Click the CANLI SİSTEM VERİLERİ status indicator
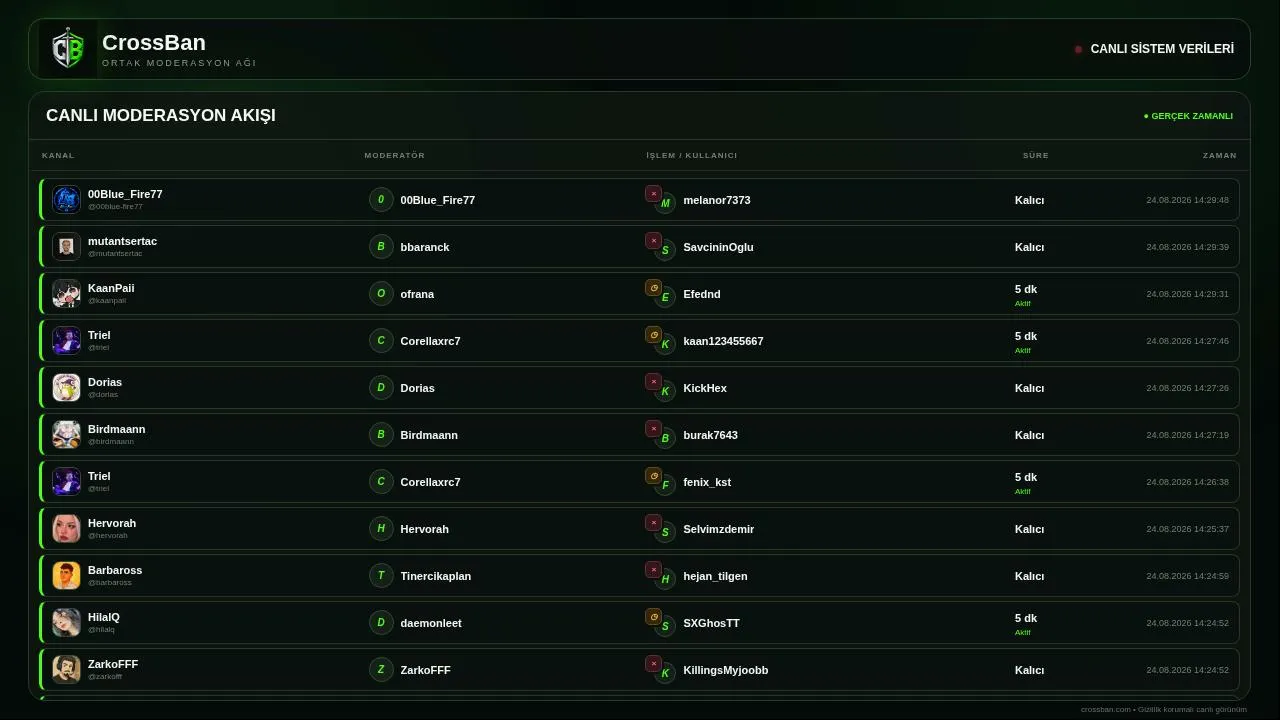This screenshot has width=1280, height=720. click(1154, 49)
